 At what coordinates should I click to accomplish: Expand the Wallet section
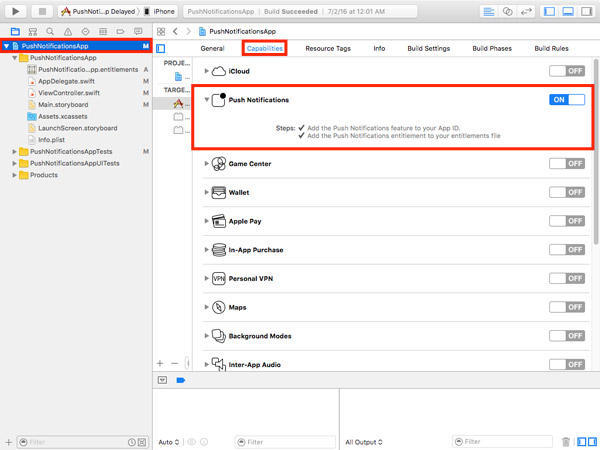206,192
